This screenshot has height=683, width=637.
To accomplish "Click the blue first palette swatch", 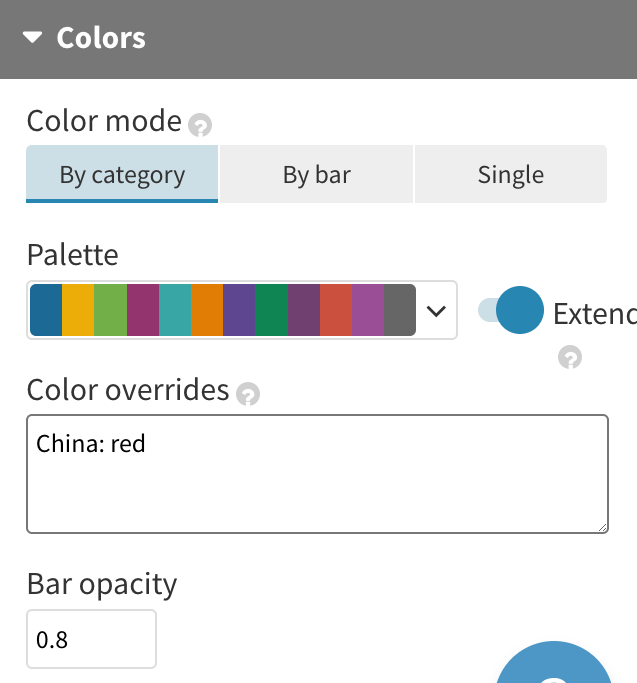I will pos(46,310).
